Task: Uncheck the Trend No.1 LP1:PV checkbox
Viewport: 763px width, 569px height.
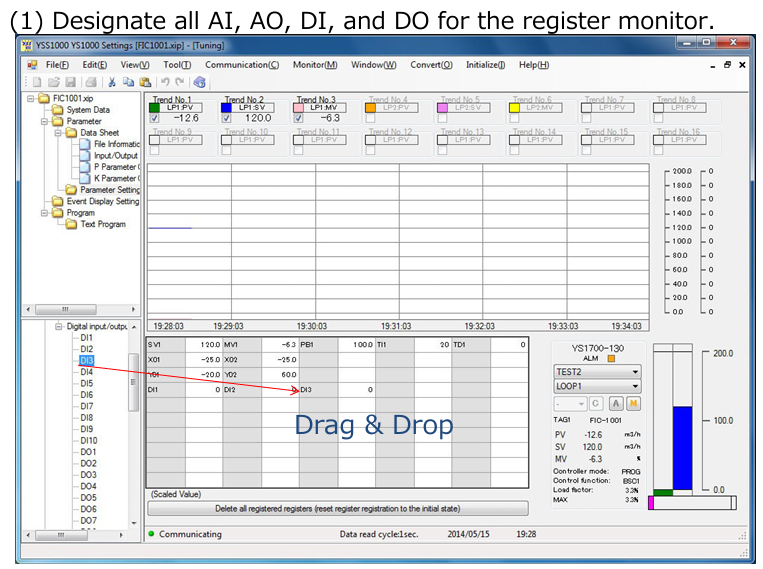Action: [154, 118]
